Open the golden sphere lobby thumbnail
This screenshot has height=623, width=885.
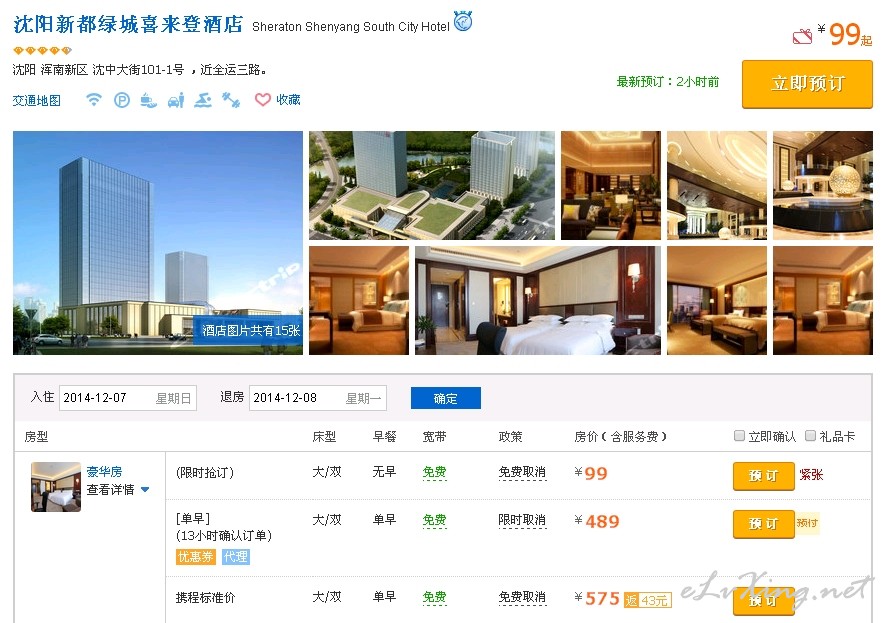tap(823, 186)
